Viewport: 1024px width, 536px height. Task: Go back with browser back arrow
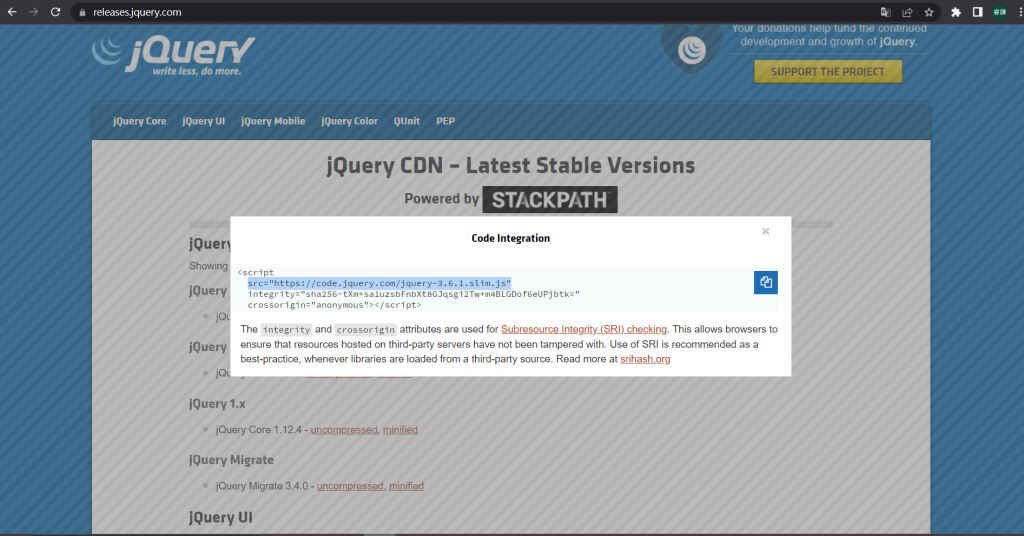click(12, 12)
